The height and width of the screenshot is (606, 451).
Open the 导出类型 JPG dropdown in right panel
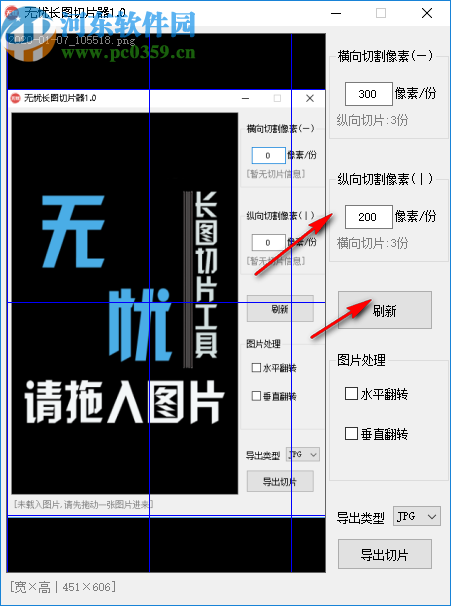coord(417,516)
